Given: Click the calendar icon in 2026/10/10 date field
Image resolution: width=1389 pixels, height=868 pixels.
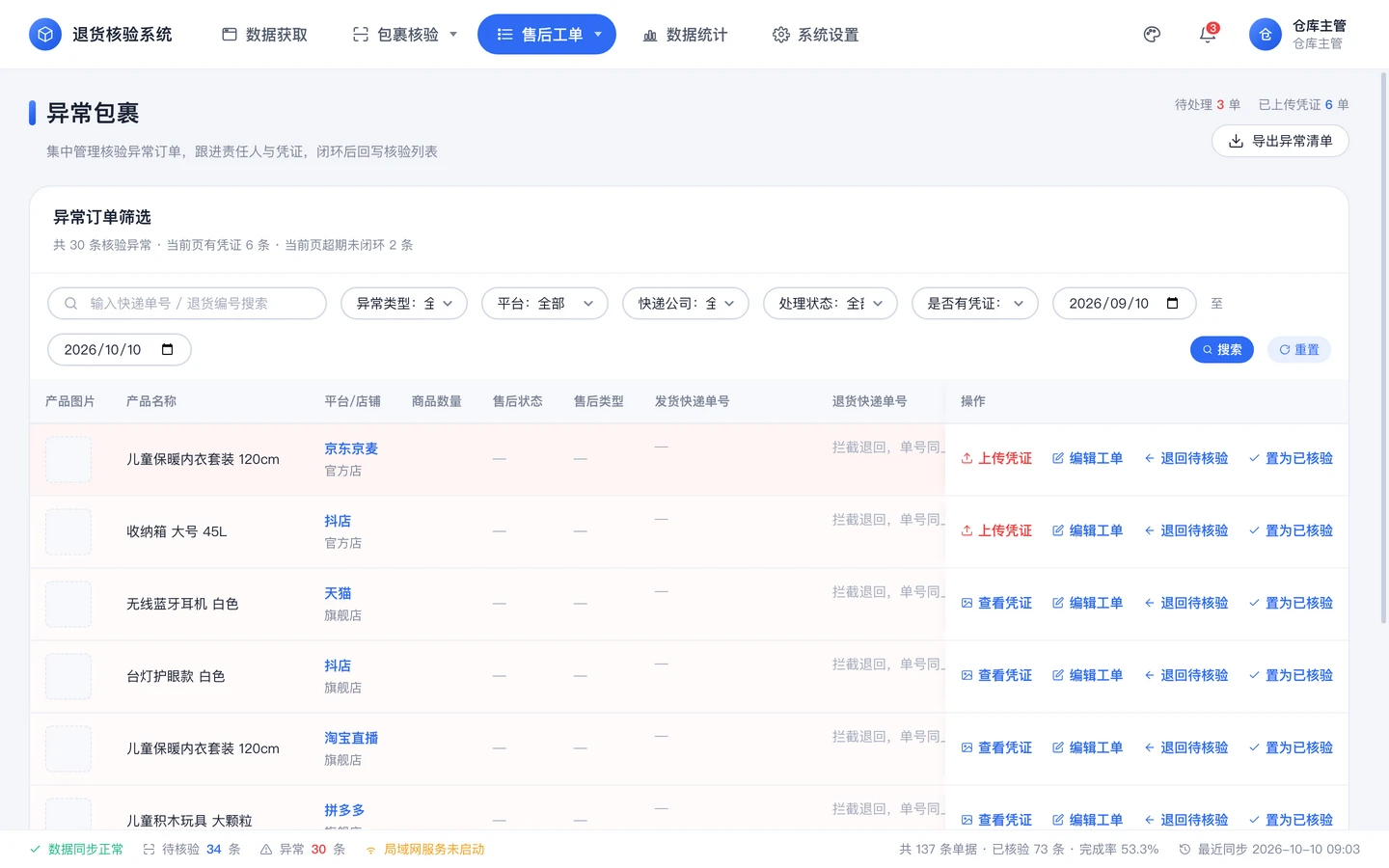Looking at the screenshot, I should point(168,349).
